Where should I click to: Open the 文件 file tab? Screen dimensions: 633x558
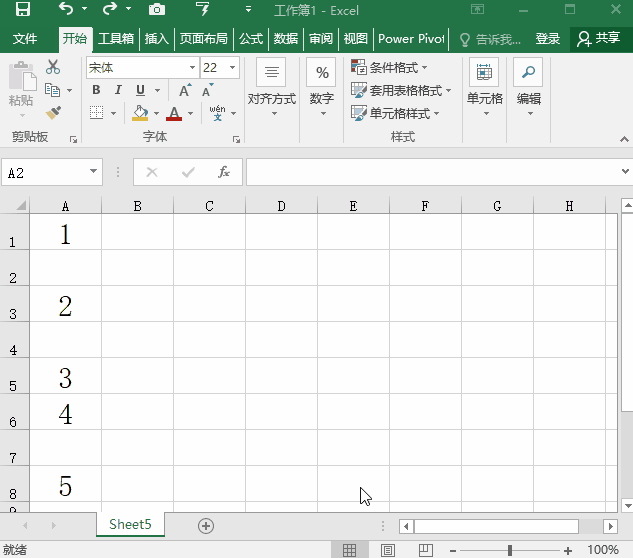pyautogui.click(x=25, y=39)
